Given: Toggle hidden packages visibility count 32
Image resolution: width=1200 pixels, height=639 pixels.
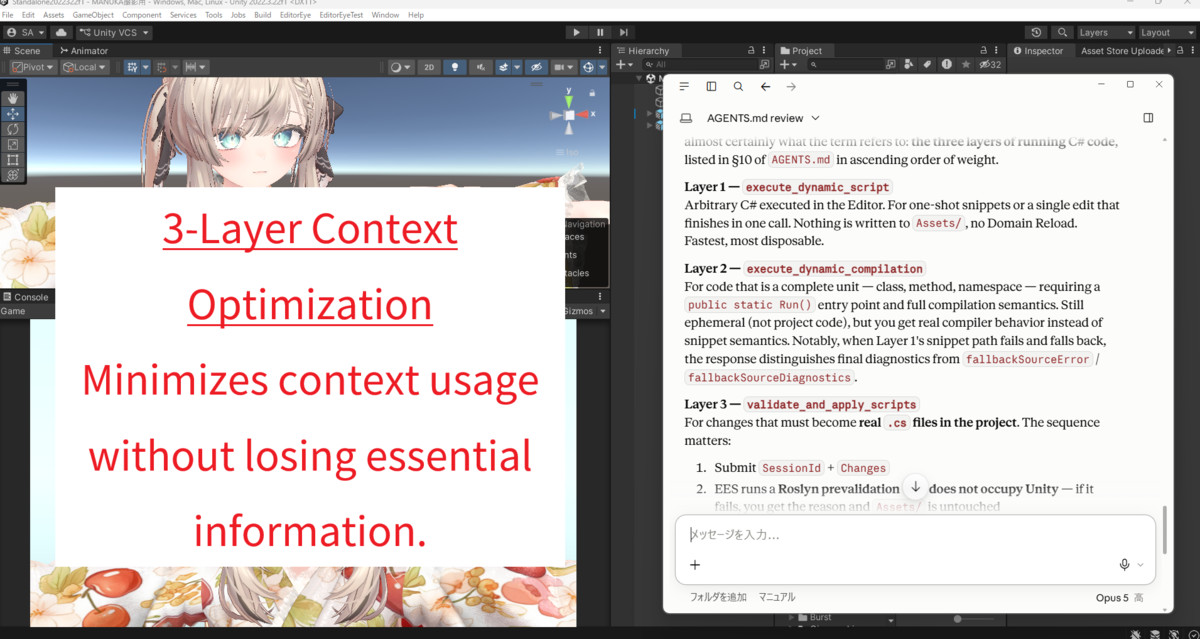Looking at the screenshot, I should point(990,64).
